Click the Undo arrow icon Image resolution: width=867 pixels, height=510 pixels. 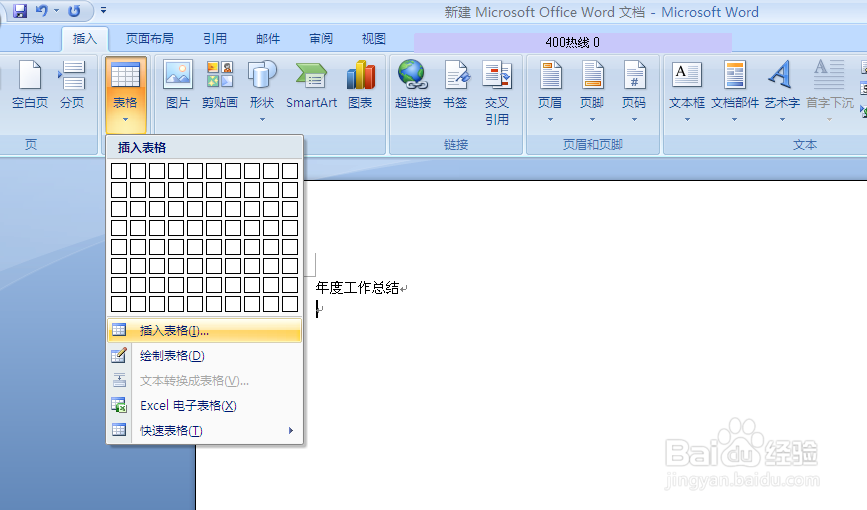coord(42,11)
